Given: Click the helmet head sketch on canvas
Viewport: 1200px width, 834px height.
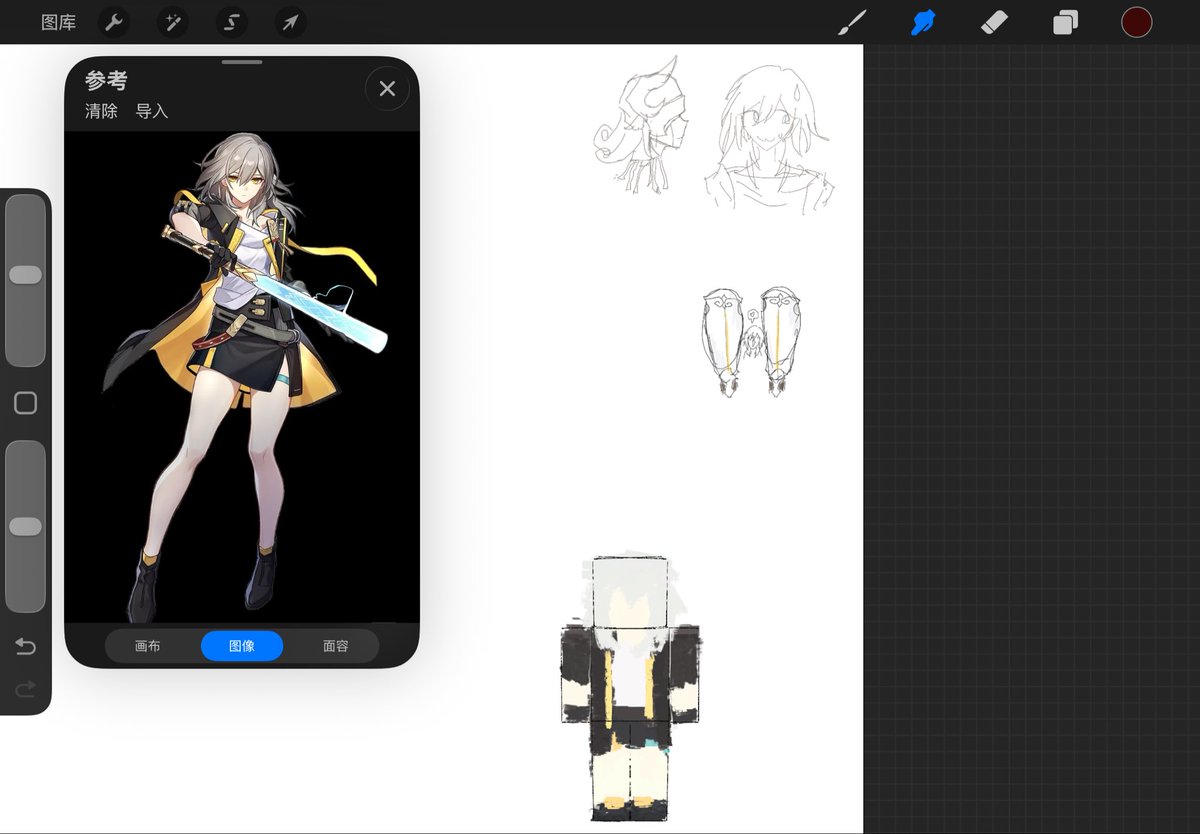Looking at the screenshot, I should click(643, 124).
